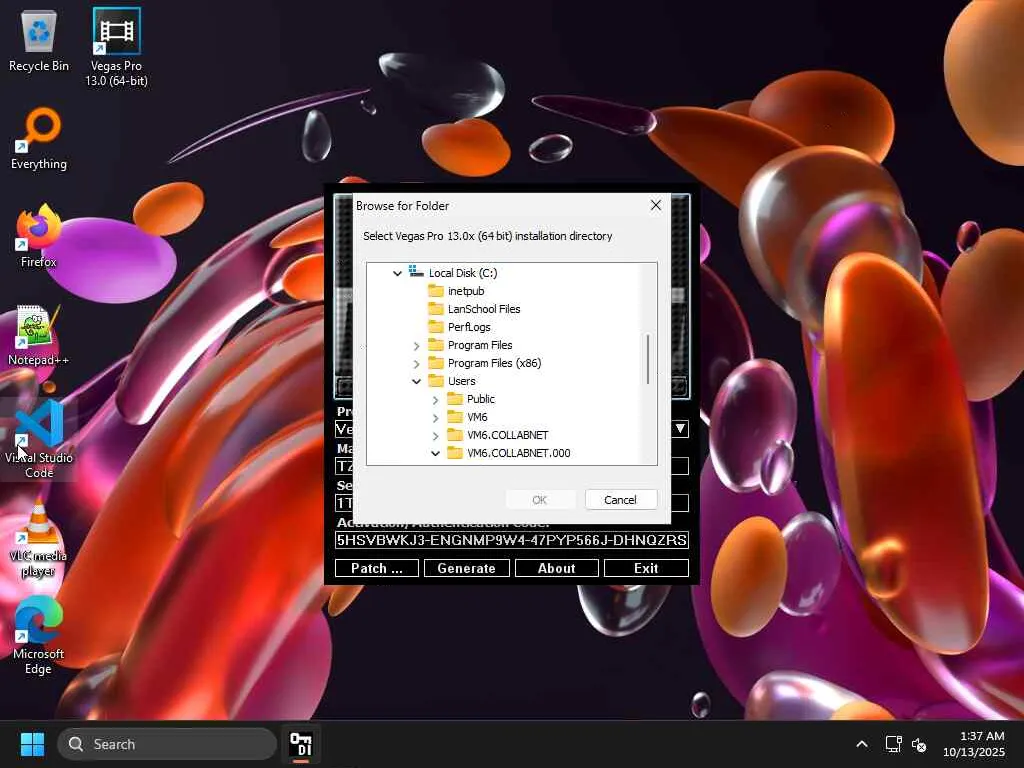Cancel the Browse for Folder dialog
1024x768 pixels.
coord(620,500)
